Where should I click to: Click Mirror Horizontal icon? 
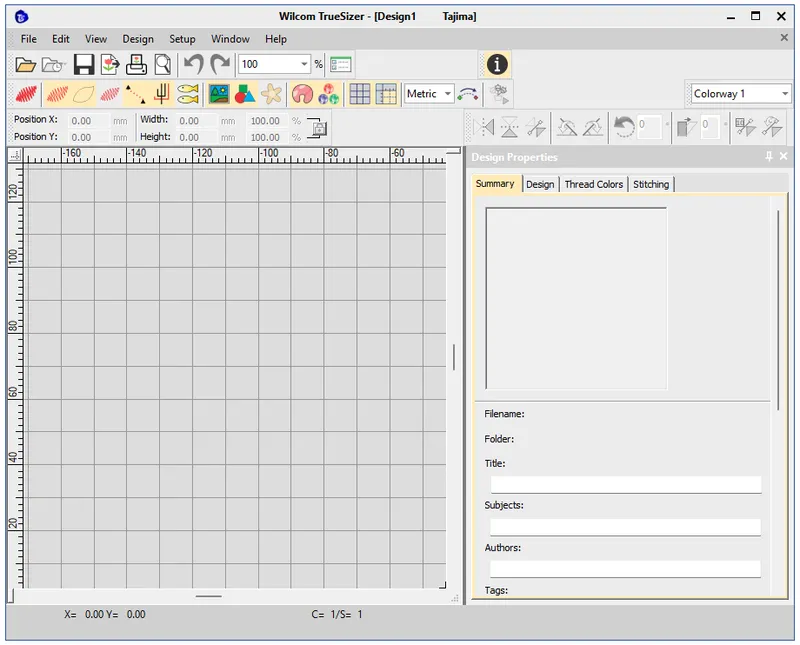pos(483,127)
